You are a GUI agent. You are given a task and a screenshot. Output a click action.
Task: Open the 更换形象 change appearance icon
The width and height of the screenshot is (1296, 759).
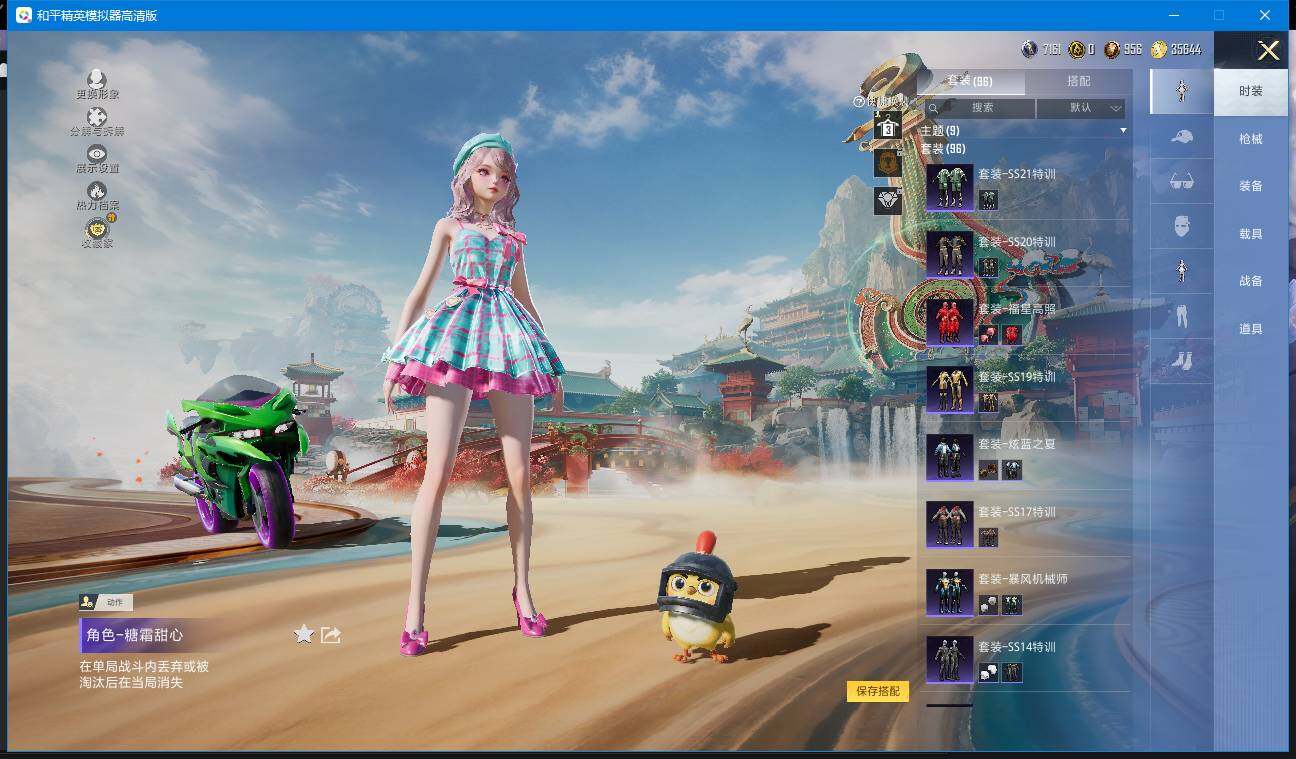point(97,79)
